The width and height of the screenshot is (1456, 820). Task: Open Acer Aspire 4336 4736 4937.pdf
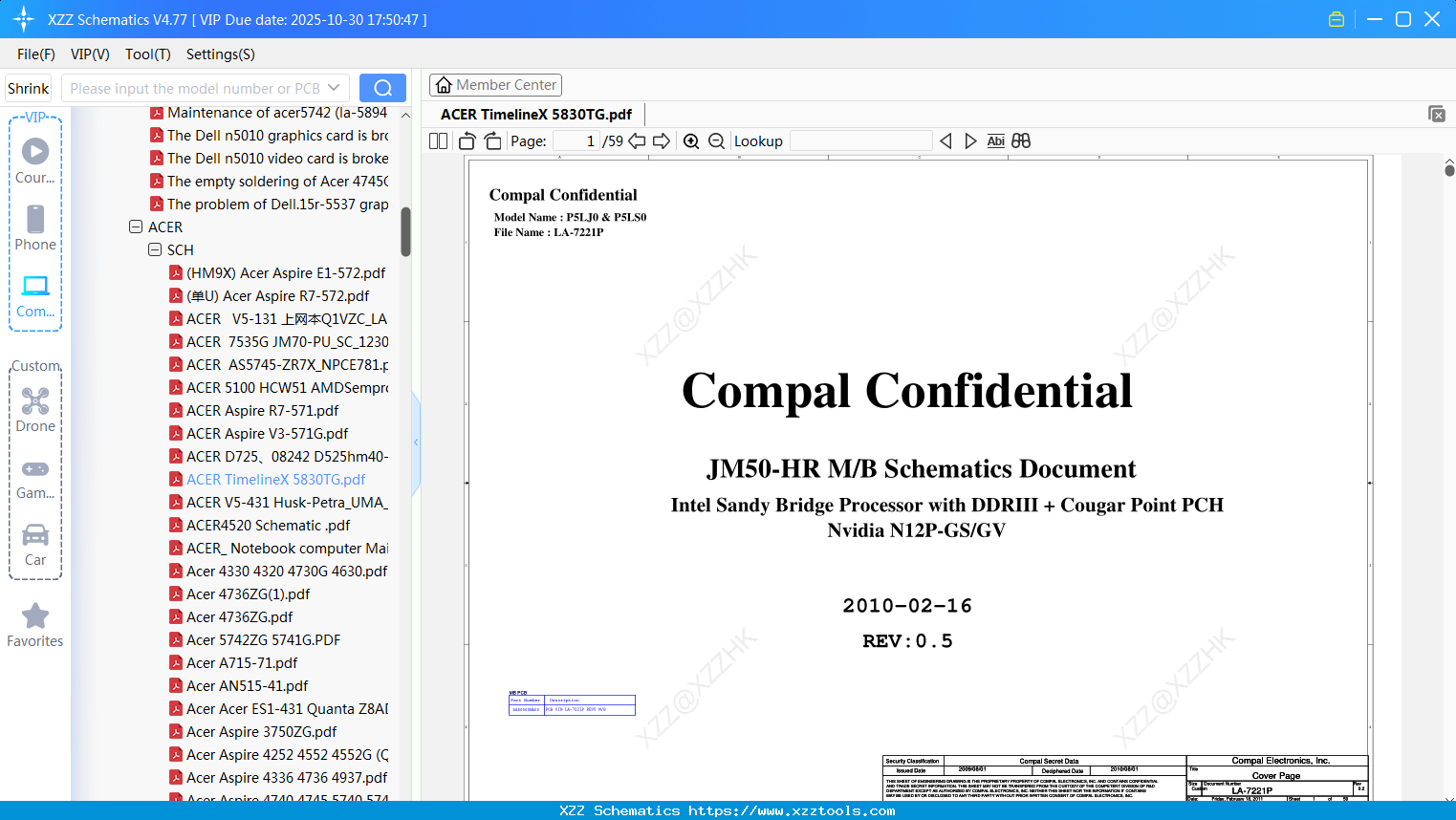pyautogui.click(x=287, y=778)
